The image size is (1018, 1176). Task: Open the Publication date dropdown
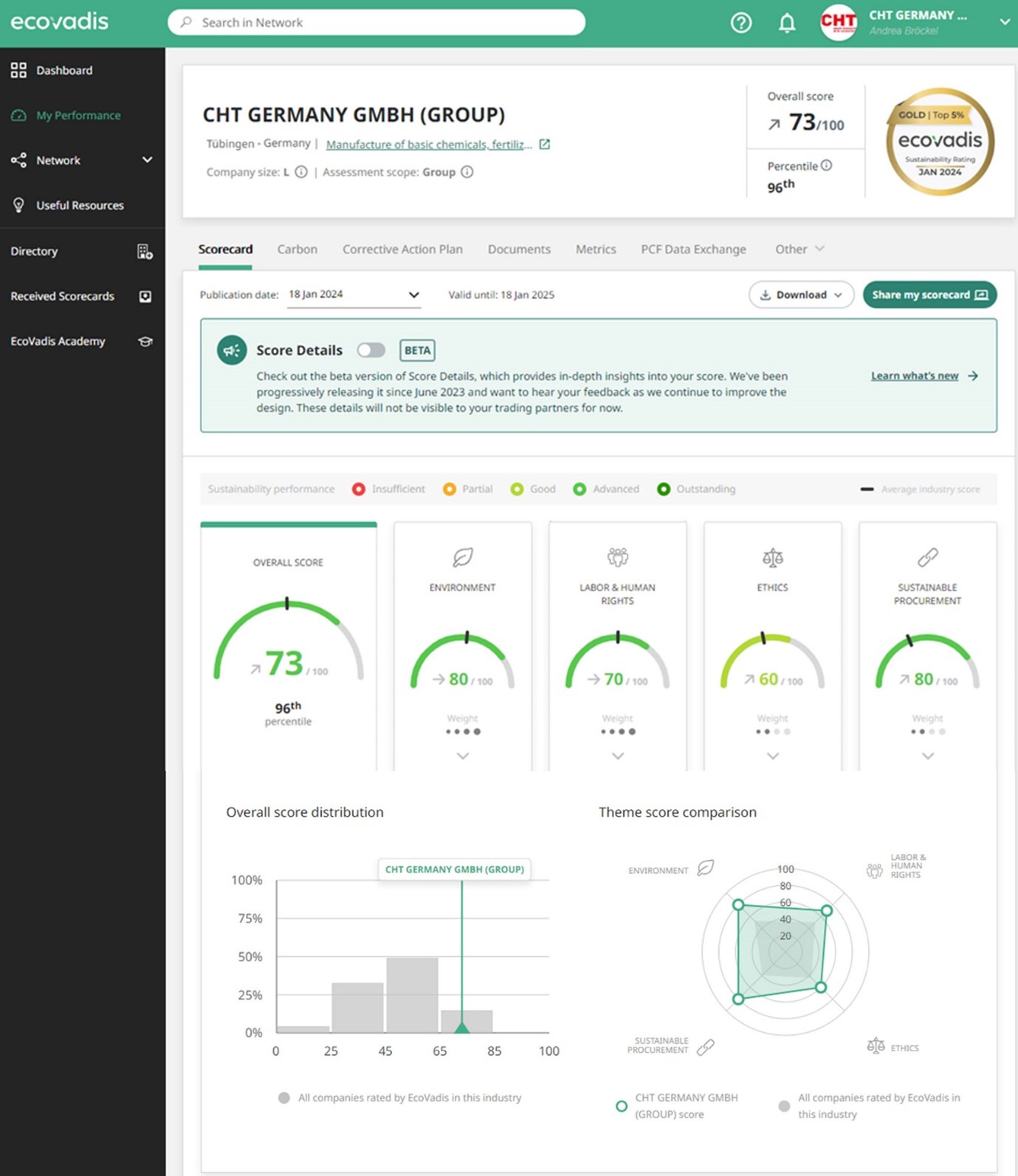[x=354, y=295]
